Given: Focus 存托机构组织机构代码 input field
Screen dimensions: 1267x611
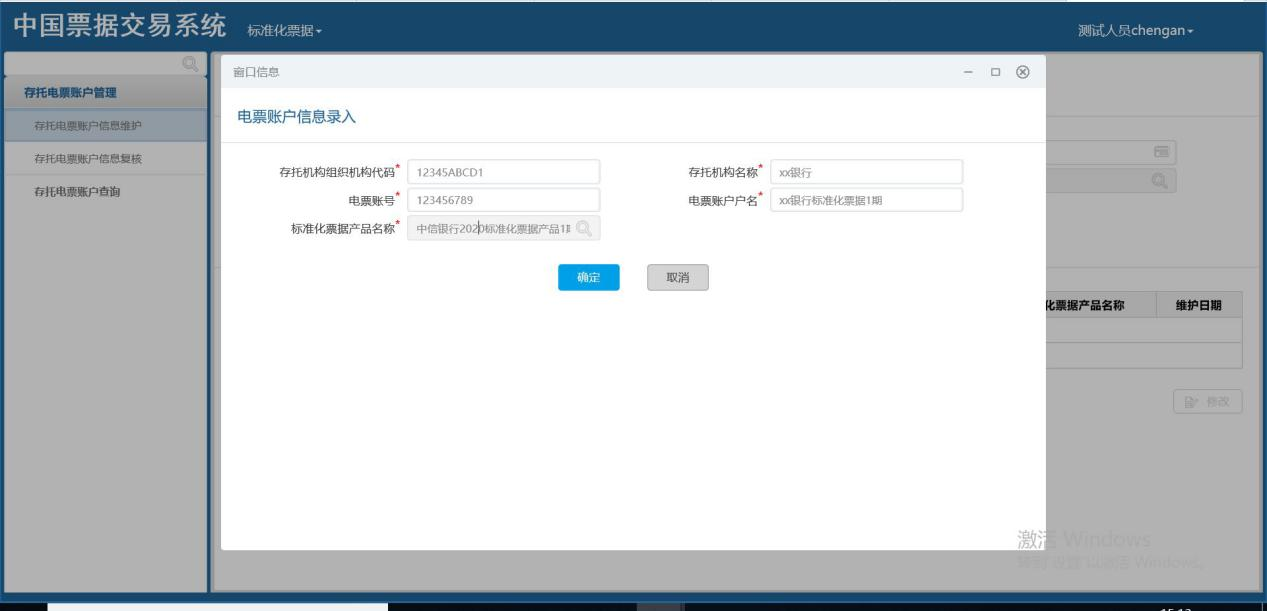Looking at the screenshot, I should click(x=504, y=172).
